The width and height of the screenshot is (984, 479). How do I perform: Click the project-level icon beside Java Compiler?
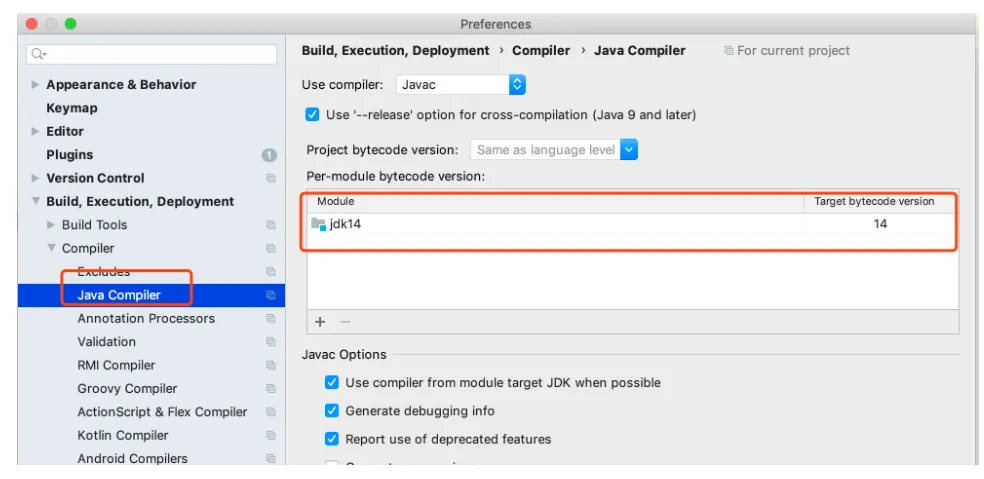[x=270, y=295]
